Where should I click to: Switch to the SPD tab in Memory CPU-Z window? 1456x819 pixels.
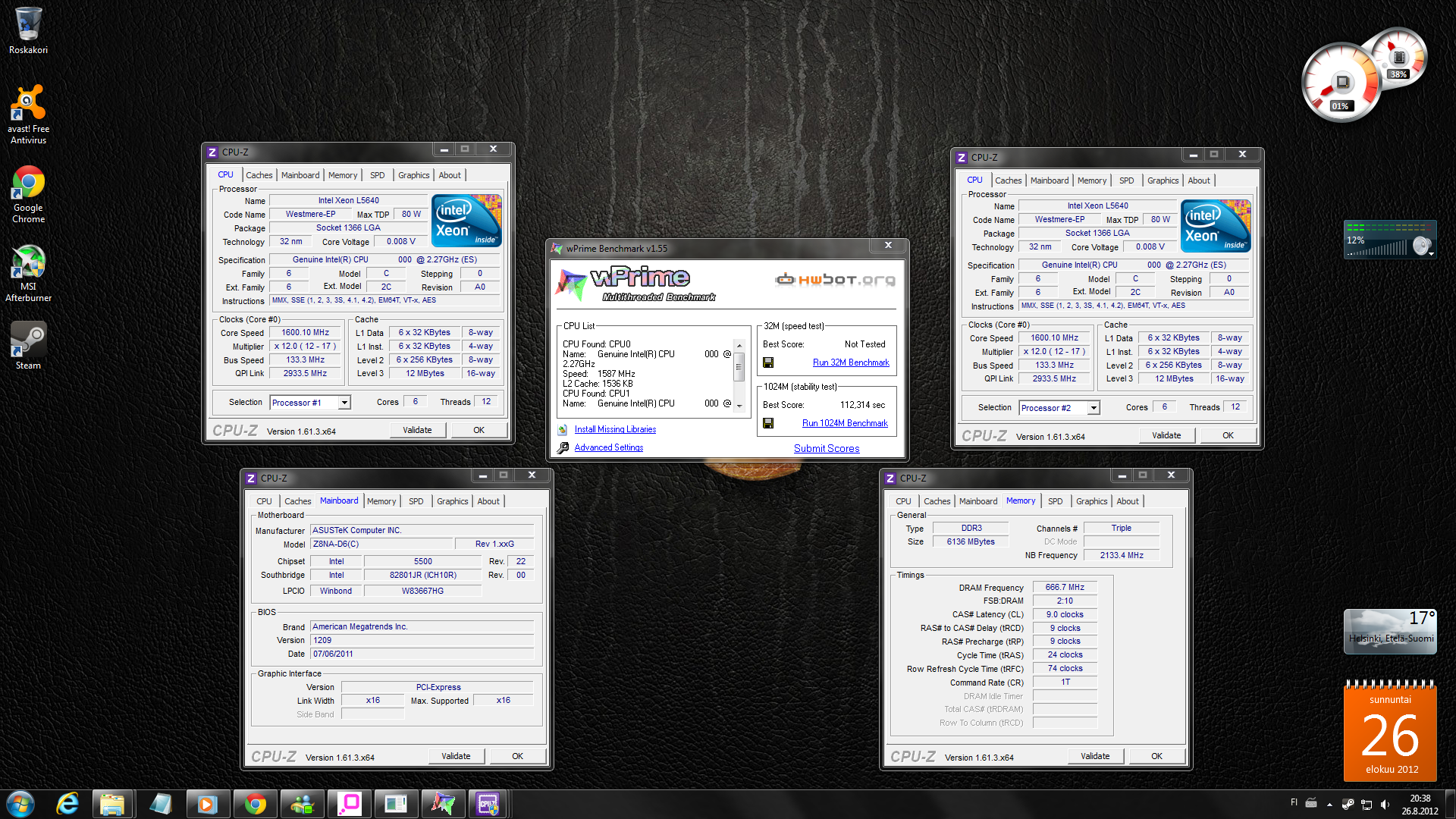[1055, 501]
